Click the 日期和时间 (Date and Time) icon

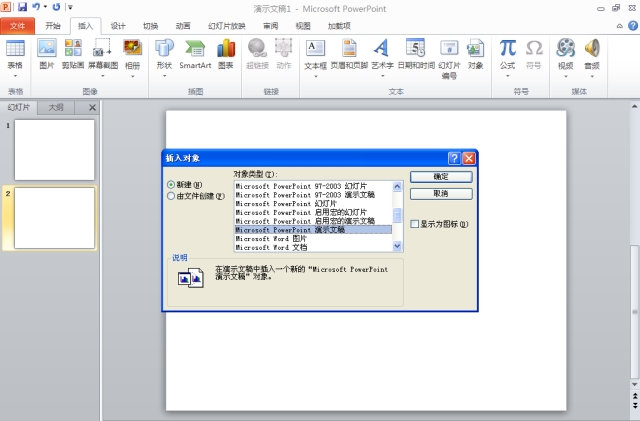[415, 53]
